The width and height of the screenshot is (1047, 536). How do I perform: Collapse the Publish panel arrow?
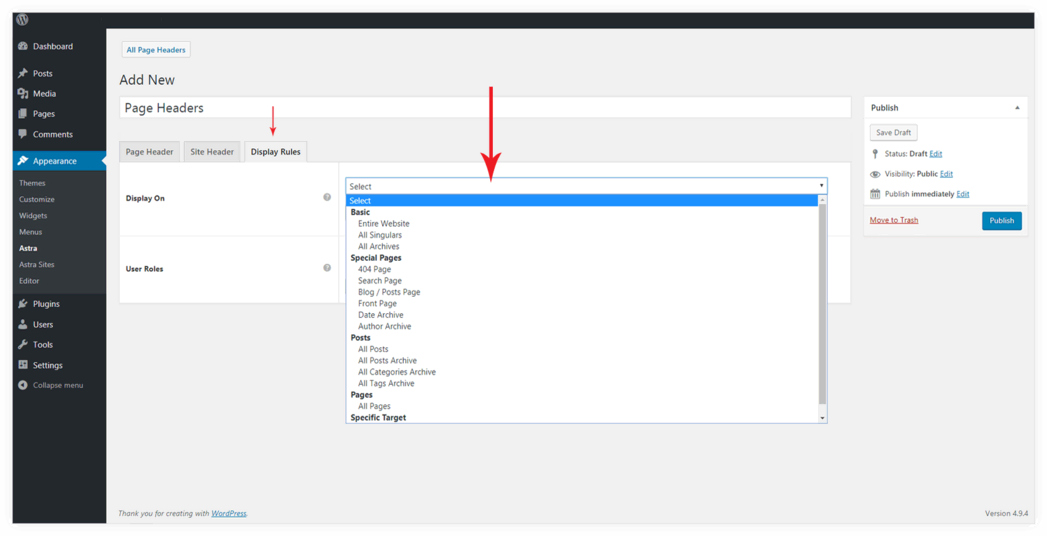coord(1017,108)
